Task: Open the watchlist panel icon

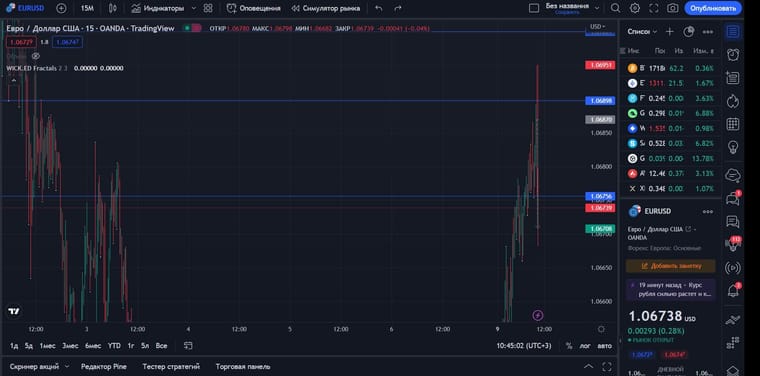Action: (x=733, y=32)
